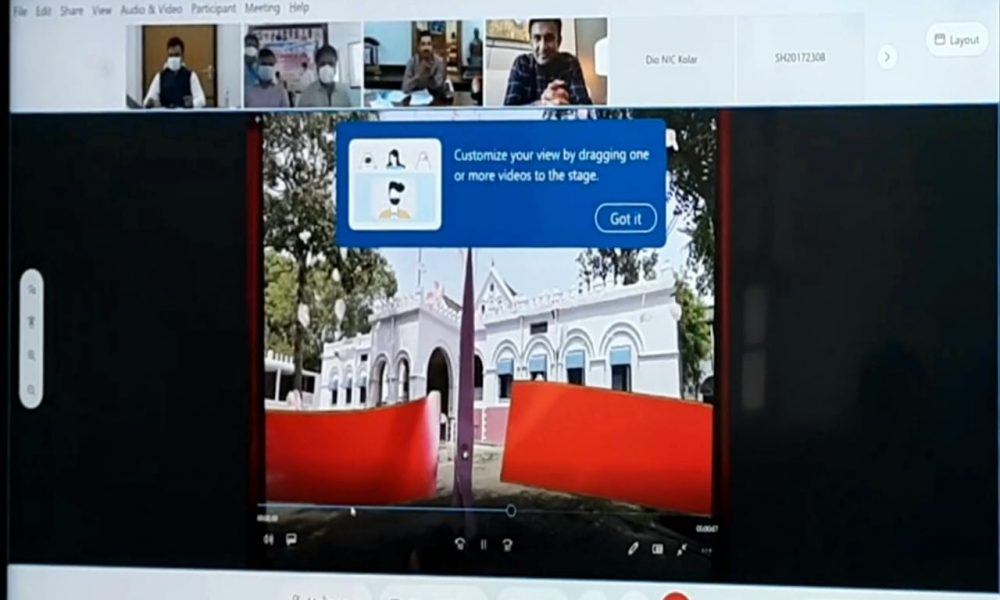Click the bottom magnifier in the left toolbar

[x=31, y=389]
